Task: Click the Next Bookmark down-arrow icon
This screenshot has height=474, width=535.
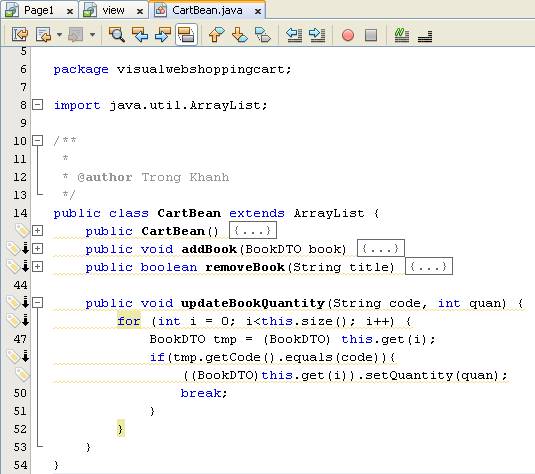Action: click(x=240, y=34)
